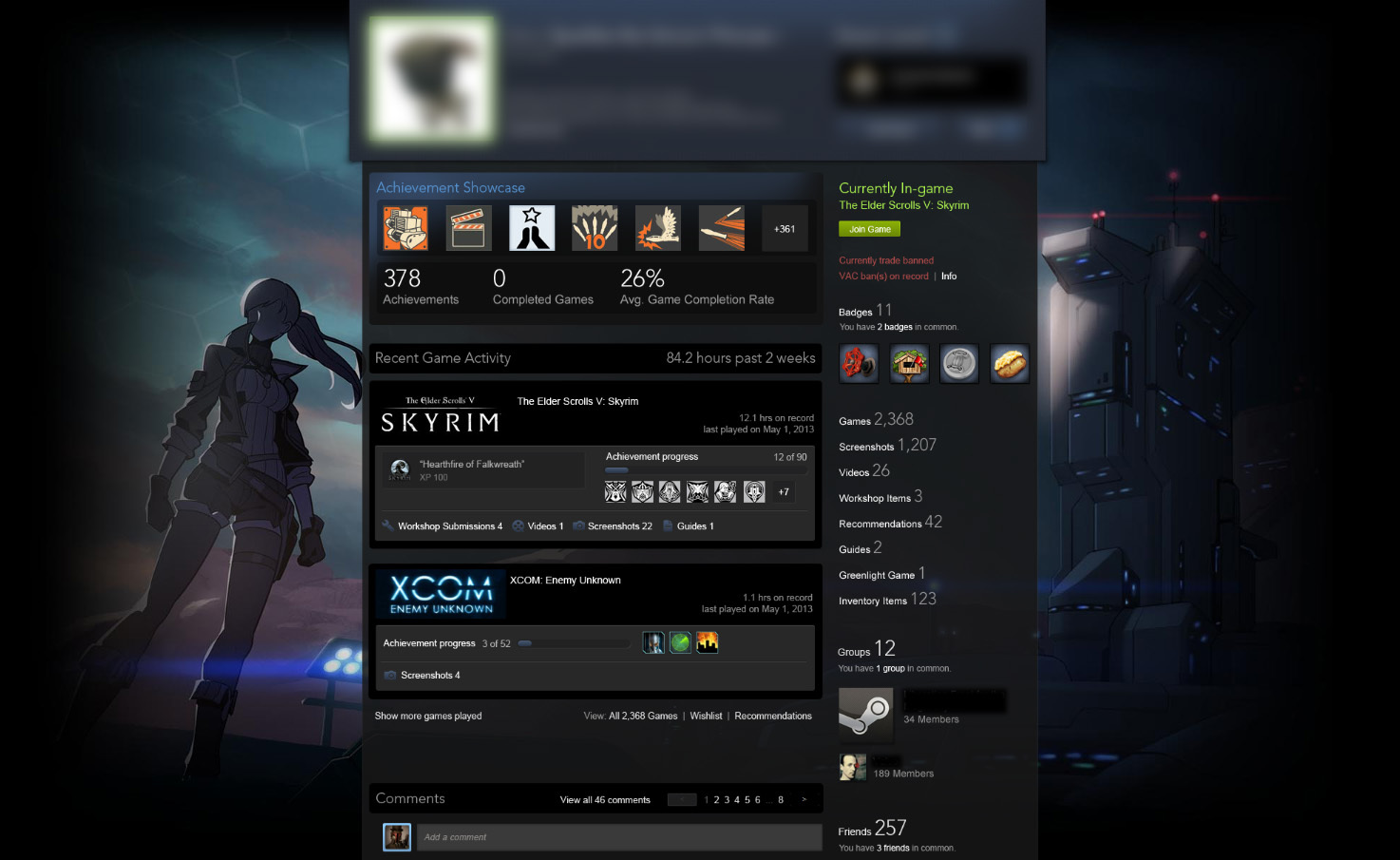
Task: Click the film reel icon beside Videos 1
Action: point(518,526)
